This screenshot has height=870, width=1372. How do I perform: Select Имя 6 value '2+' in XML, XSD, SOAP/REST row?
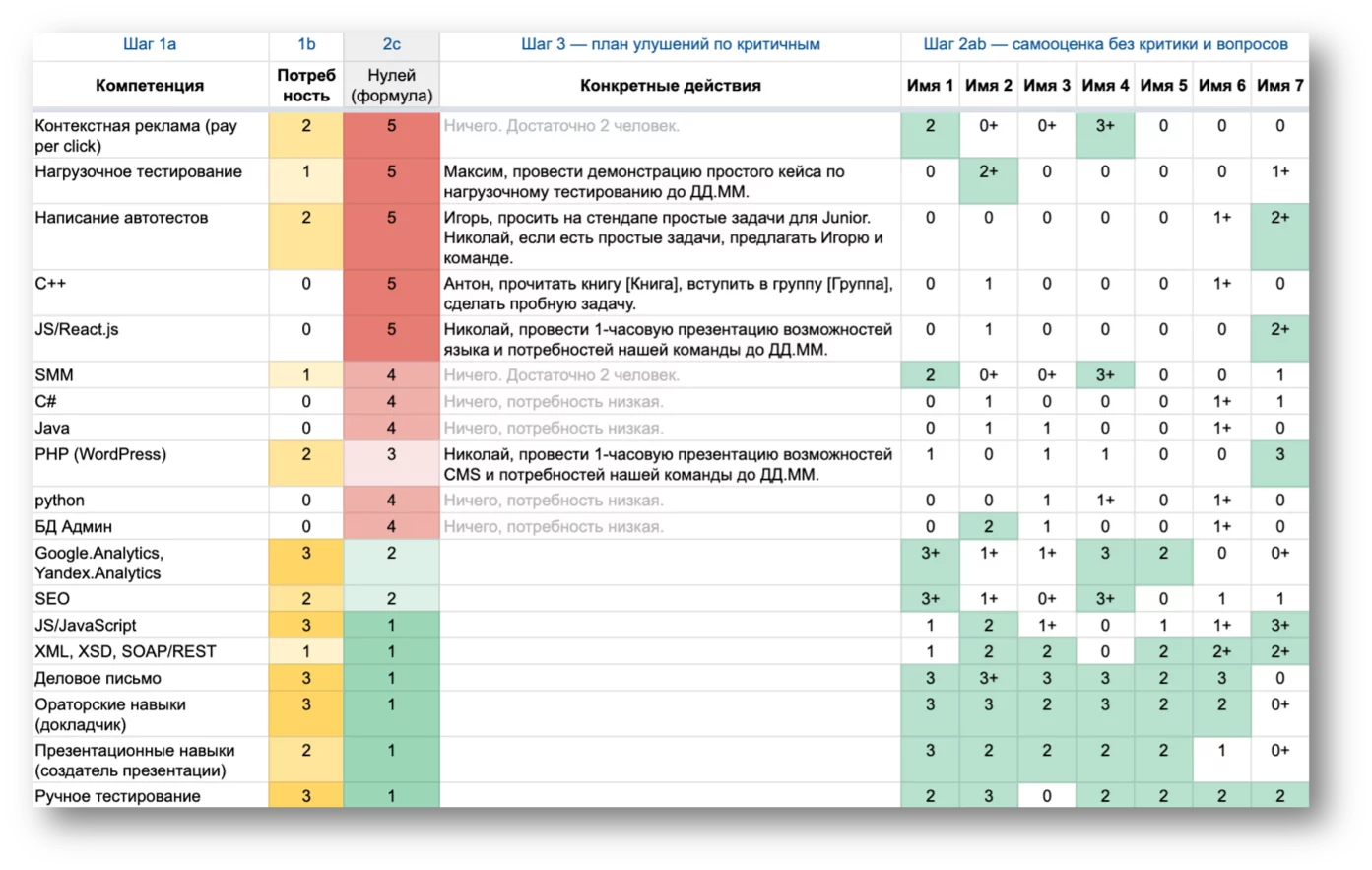click(1221, 651)
